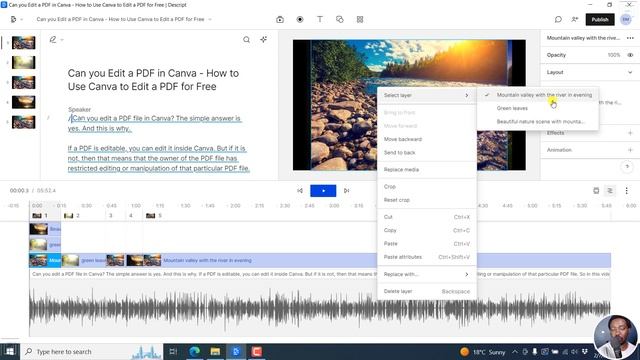Select the green leaves clip on timeline

tap(84, 260)
